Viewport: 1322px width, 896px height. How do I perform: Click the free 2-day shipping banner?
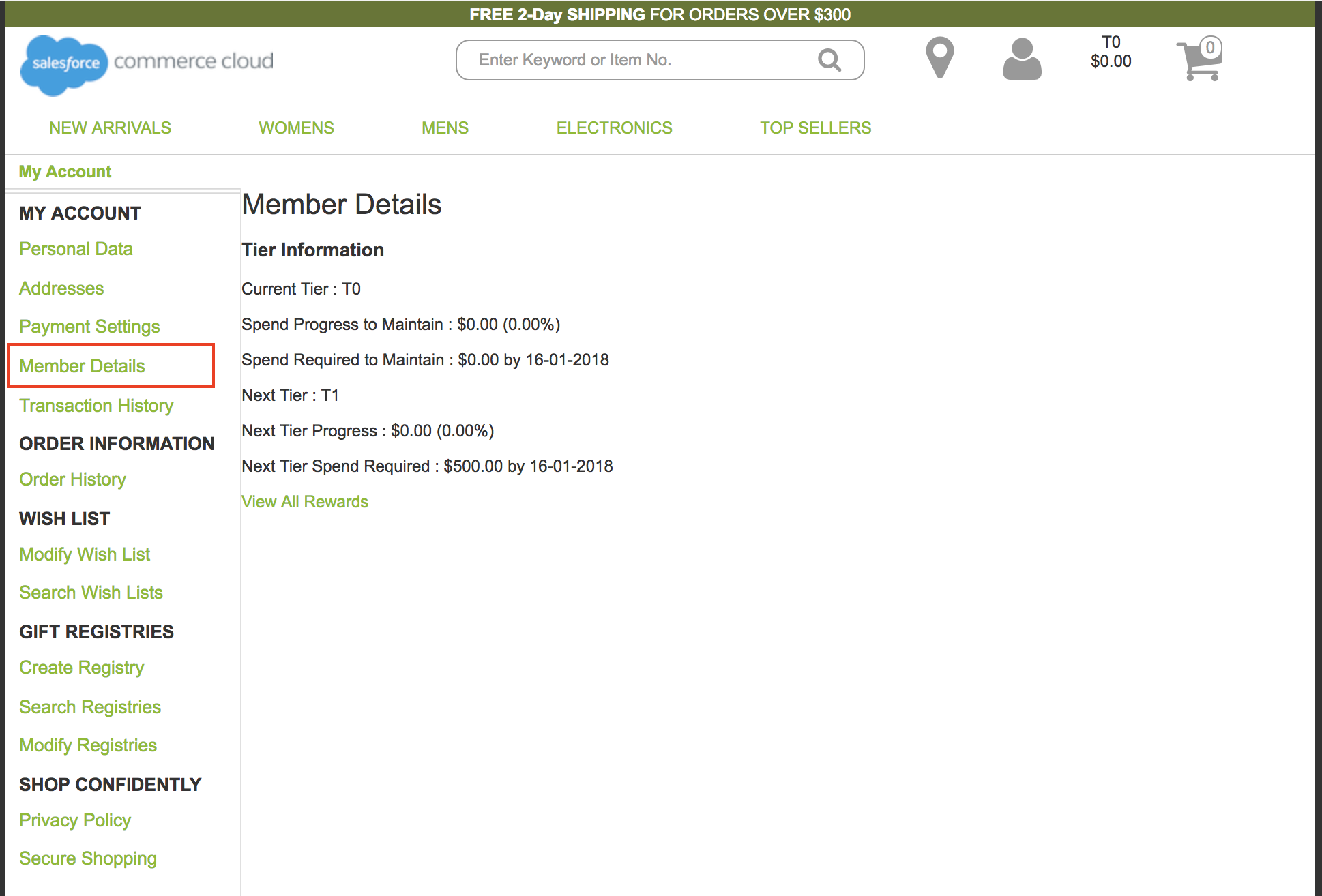(660, 14)
